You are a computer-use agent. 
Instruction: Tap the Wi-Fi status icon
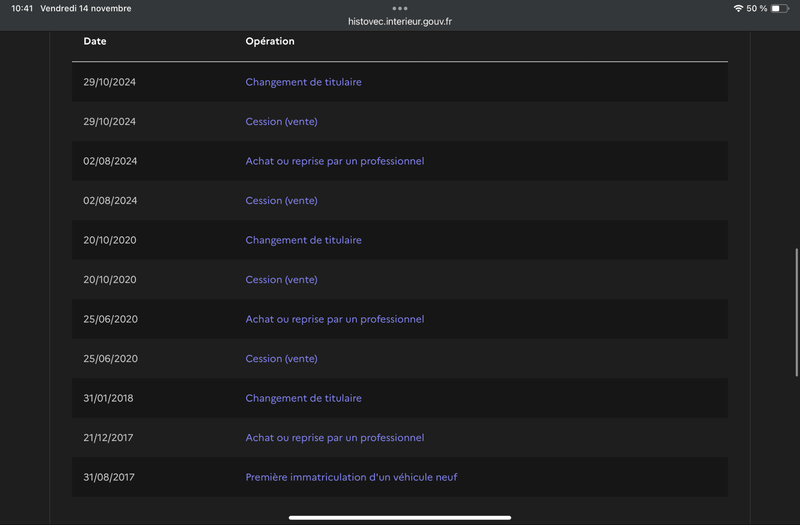click(x=738, y=8)
